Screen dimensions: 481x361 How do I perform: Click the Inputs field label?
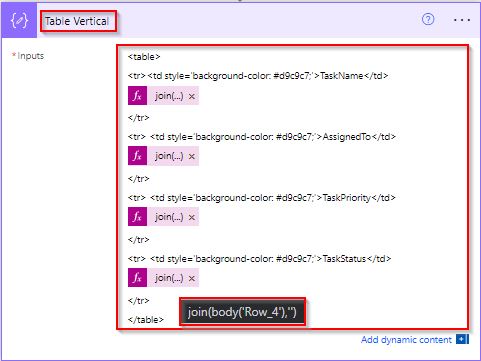tap(30, 56)
